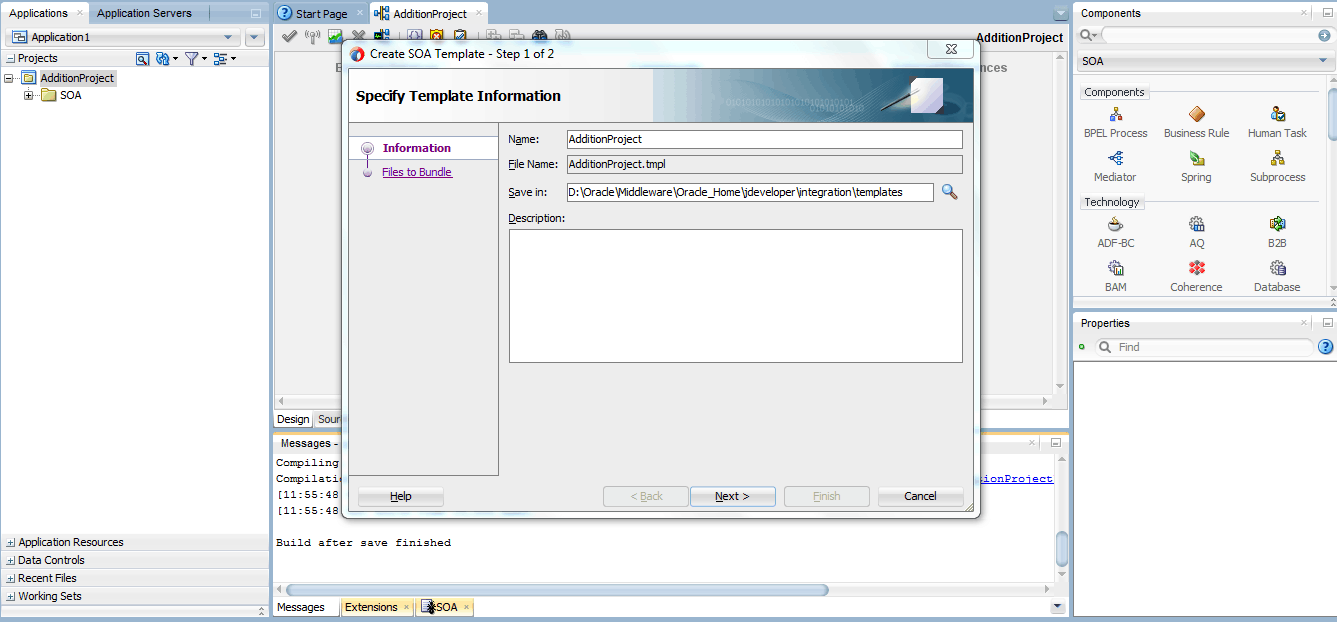This screenshot has height=622, width=1337.
Task: Select the BPEL Process component
Action: (x=1115, y=123)
